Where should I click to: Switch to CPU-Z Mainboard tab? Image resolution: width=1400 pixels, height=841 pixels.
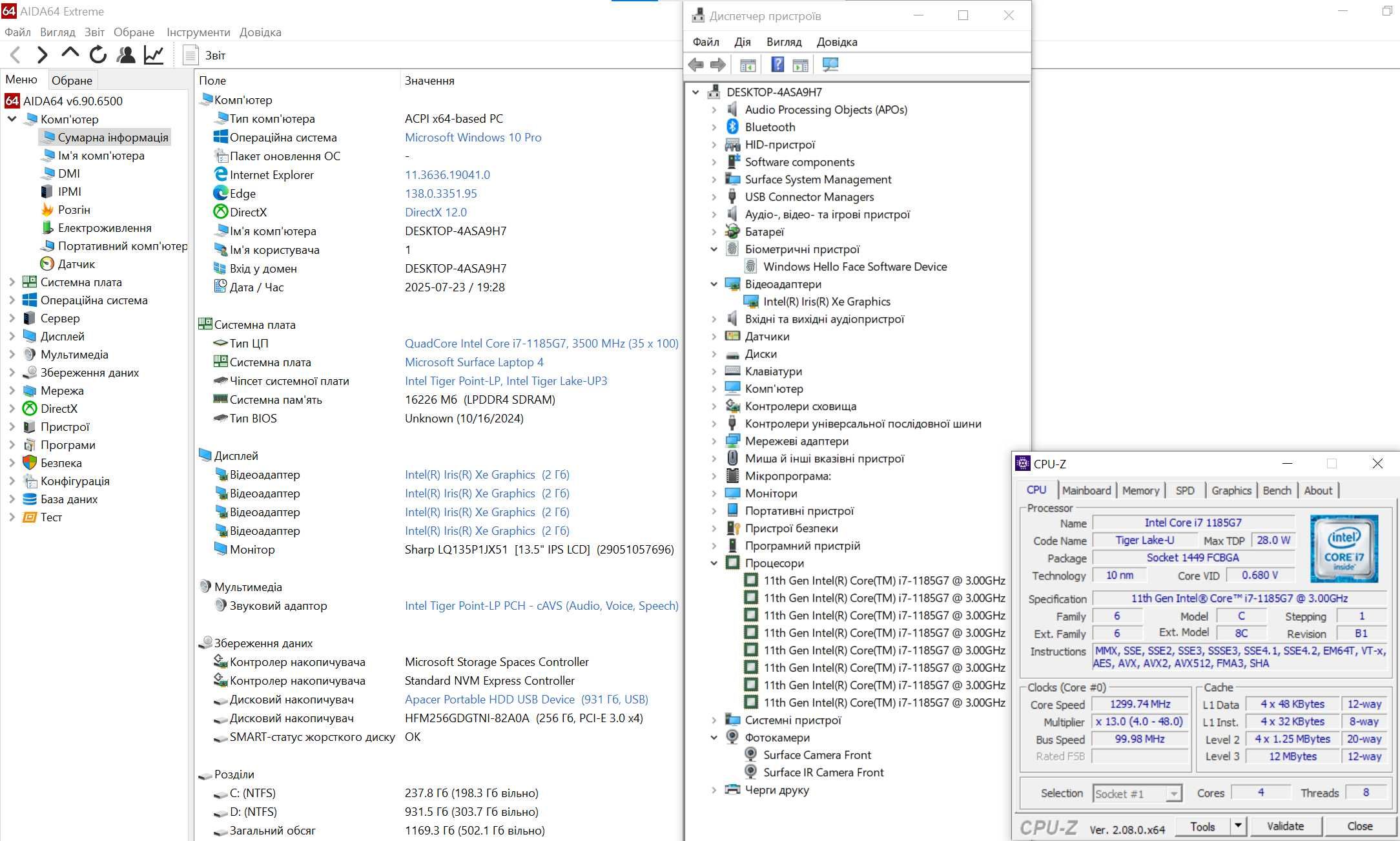click(1087, 491)
